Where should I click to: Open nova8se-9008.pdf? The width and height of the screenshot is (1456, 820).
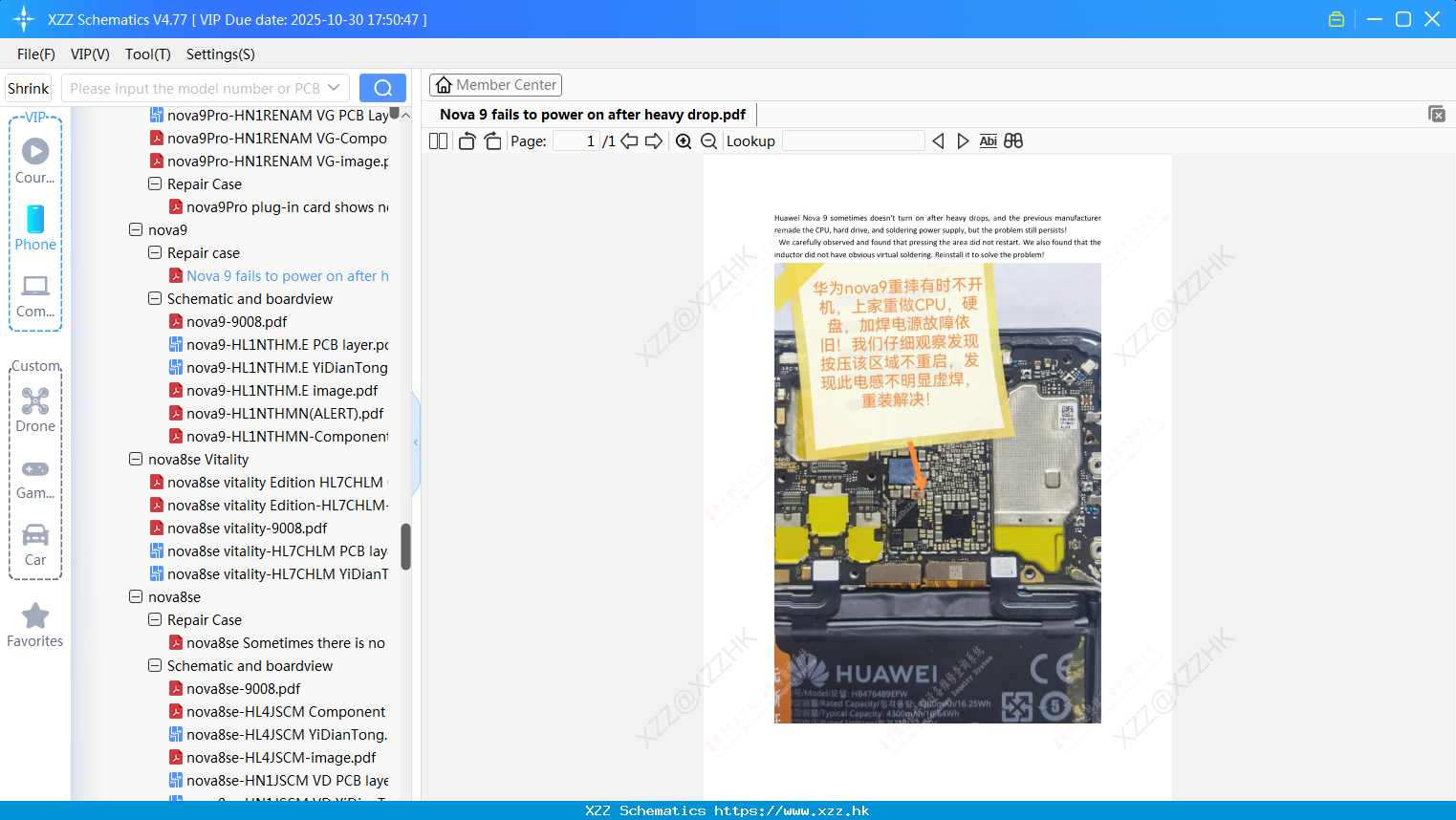243,689
